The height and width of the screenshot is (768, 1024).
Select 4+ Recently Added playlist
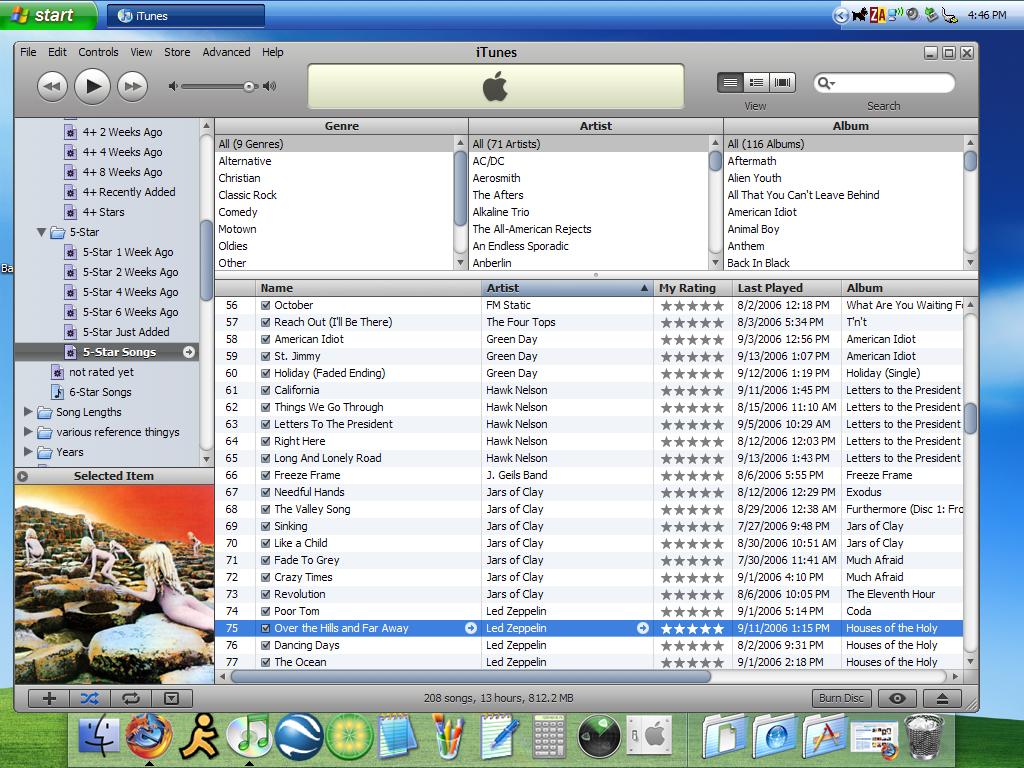point(129,192)
